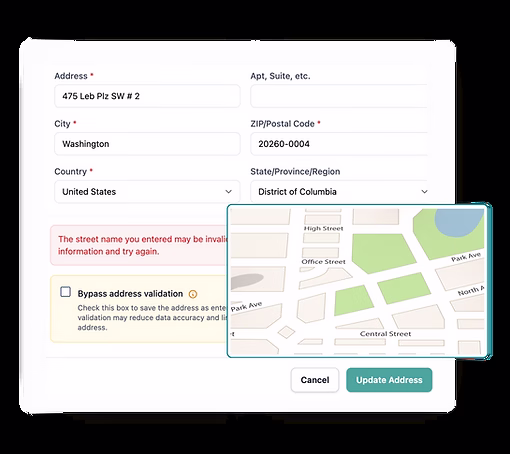This screenshot has width=510, height=454.
Task: Open the State/Province/Region dropdown
Action: tap(339, 192)
